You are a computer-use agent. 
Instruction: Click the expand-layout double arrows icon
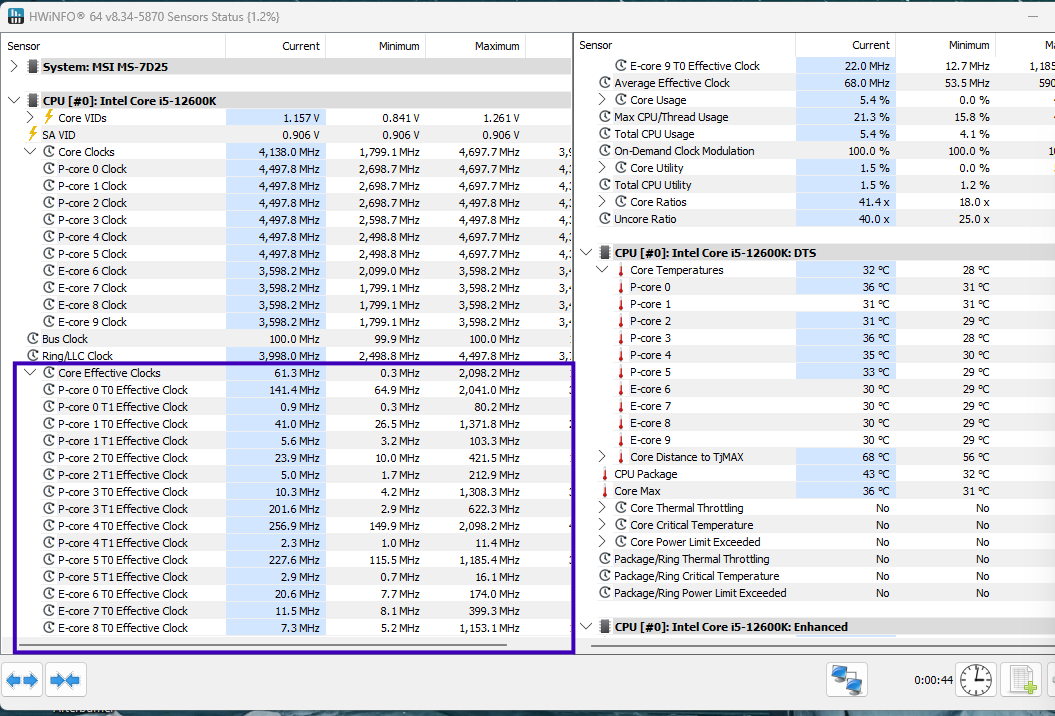coord(22,680)
